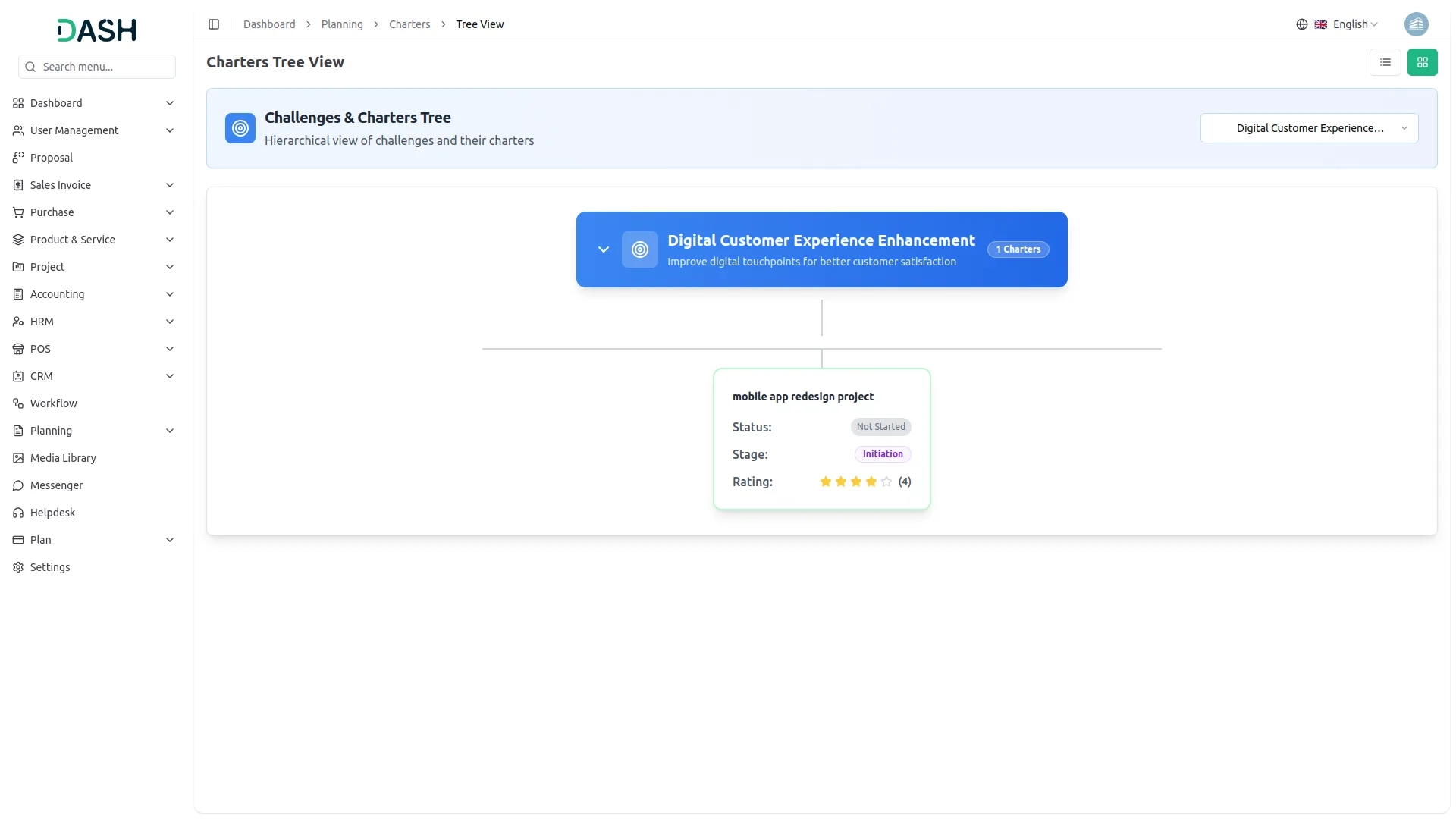The width and height of the screenshot is (1456, 819).
Task: Toggle the sidebar collapse icon
Action: coord(214,24)
